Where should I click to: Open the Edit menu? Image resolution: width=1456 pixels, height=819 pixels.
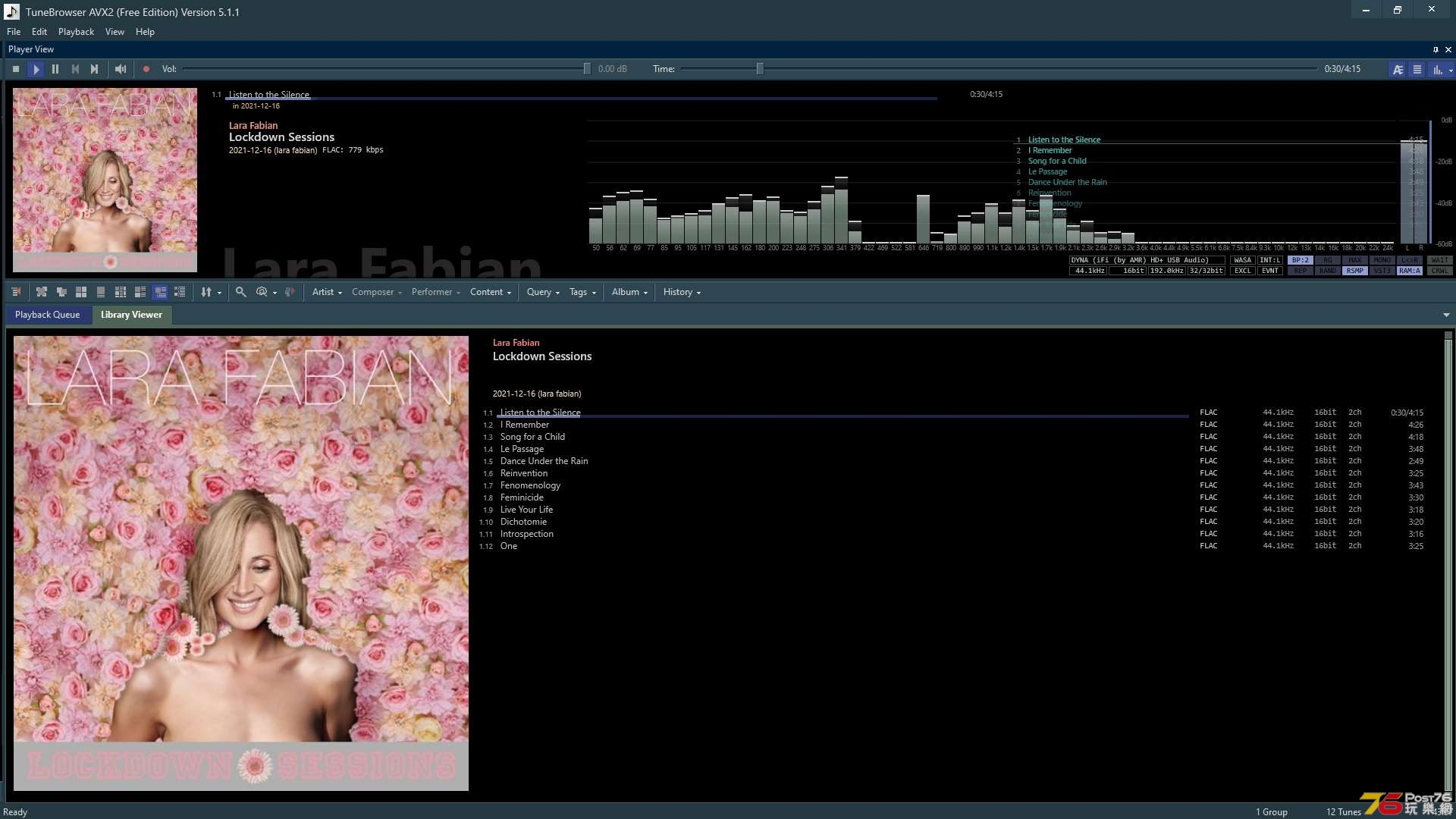pyautogui.click(x=39, y=32)
